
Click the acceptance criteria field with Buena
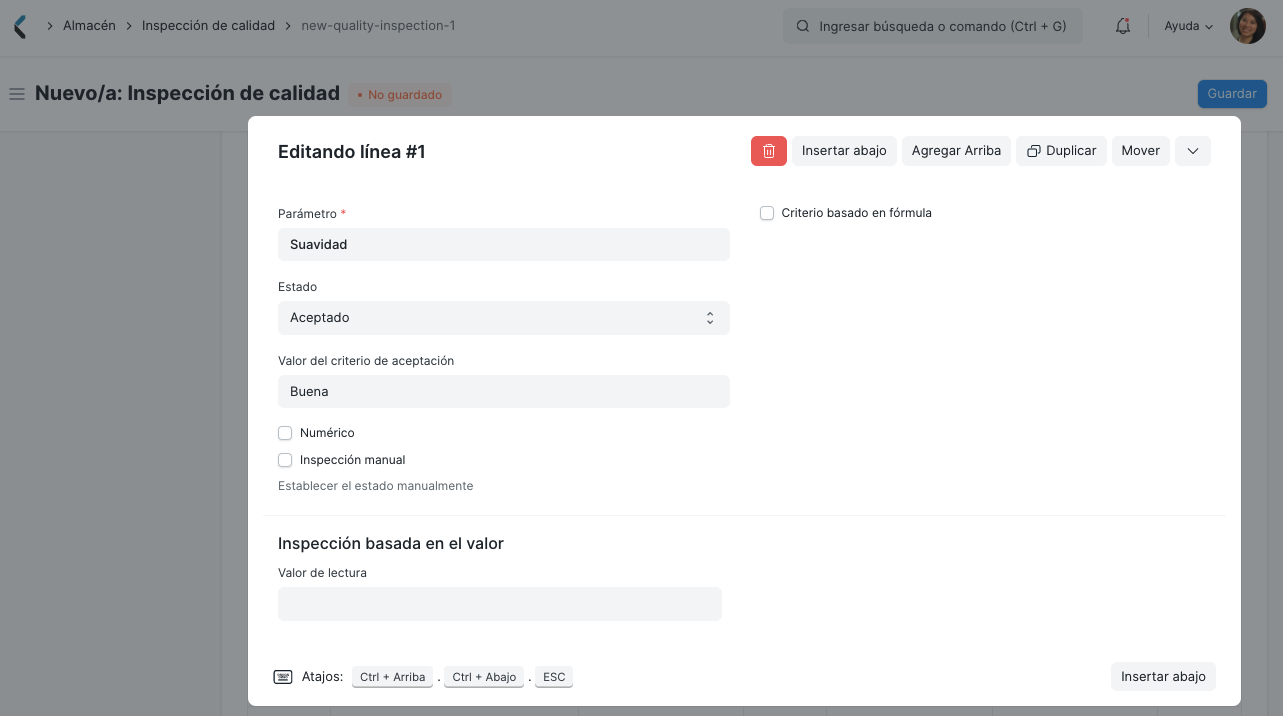pos(504,392)
